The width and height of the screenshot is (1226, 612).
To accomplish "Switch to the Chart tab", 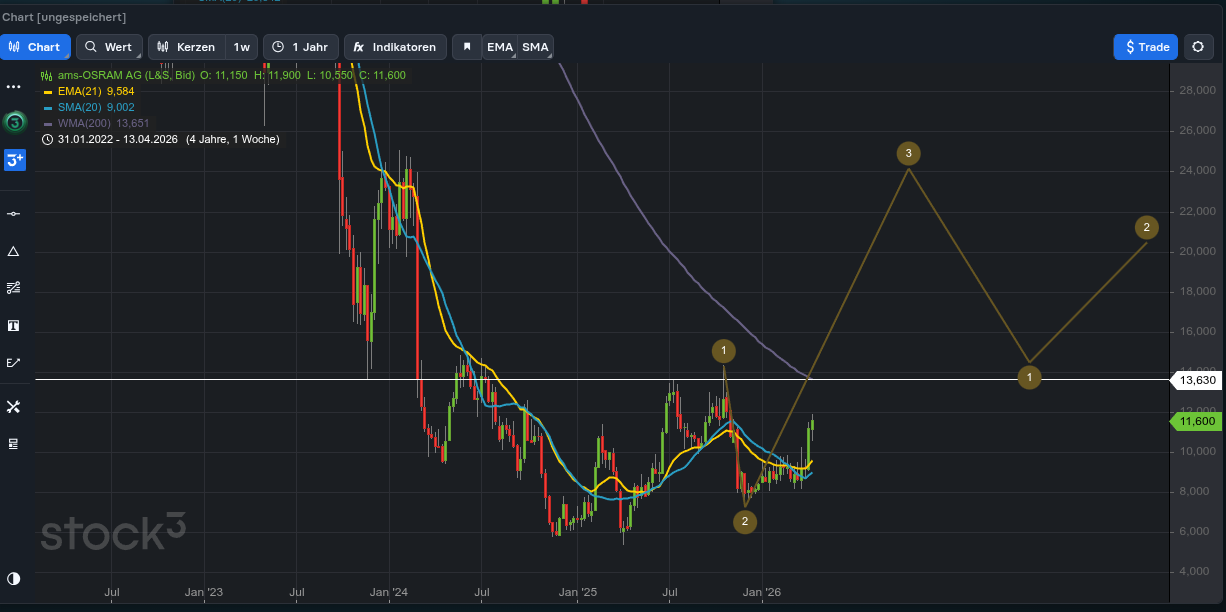I will click(35, 47).
